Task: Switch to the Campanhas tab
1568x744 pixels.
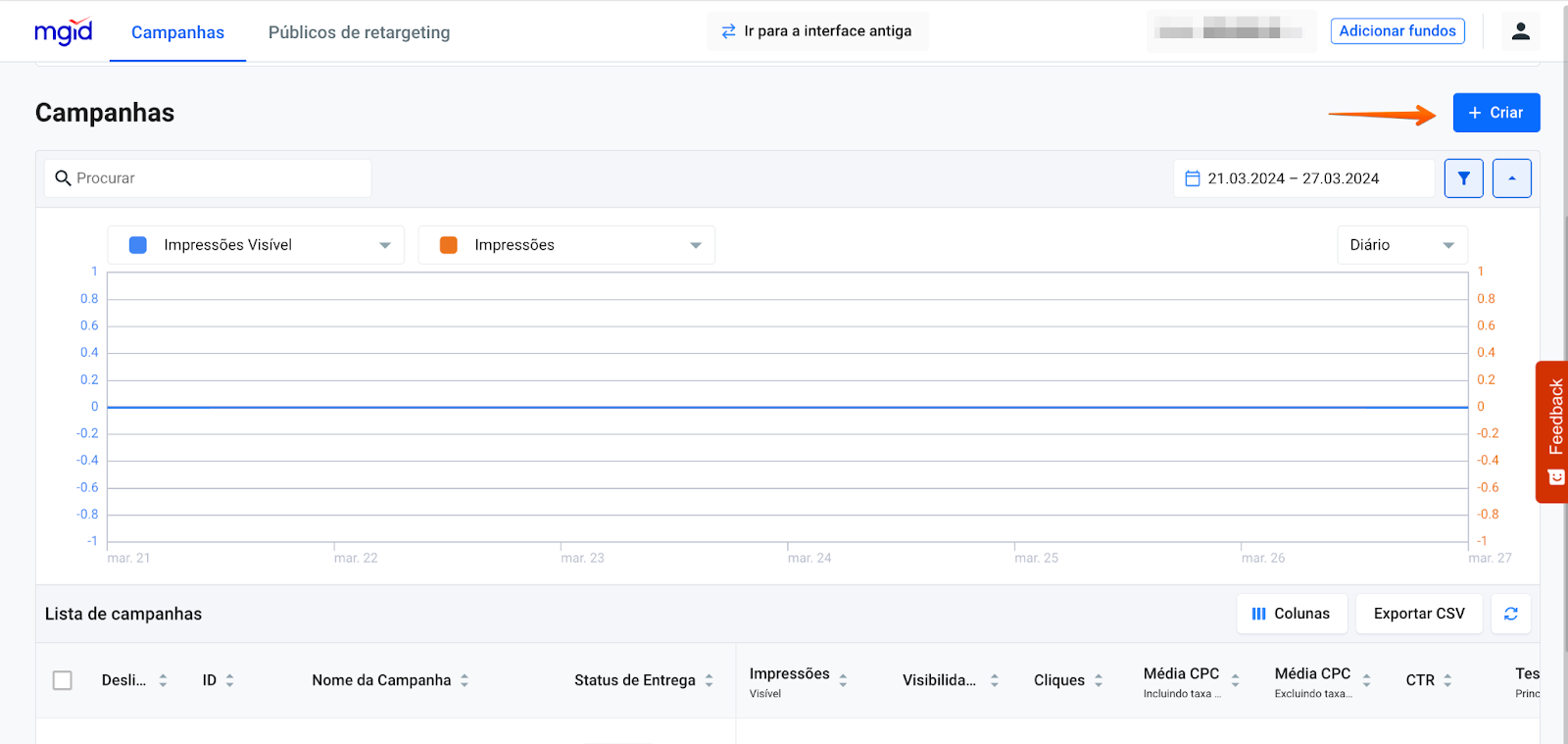Action: [177, 32]
